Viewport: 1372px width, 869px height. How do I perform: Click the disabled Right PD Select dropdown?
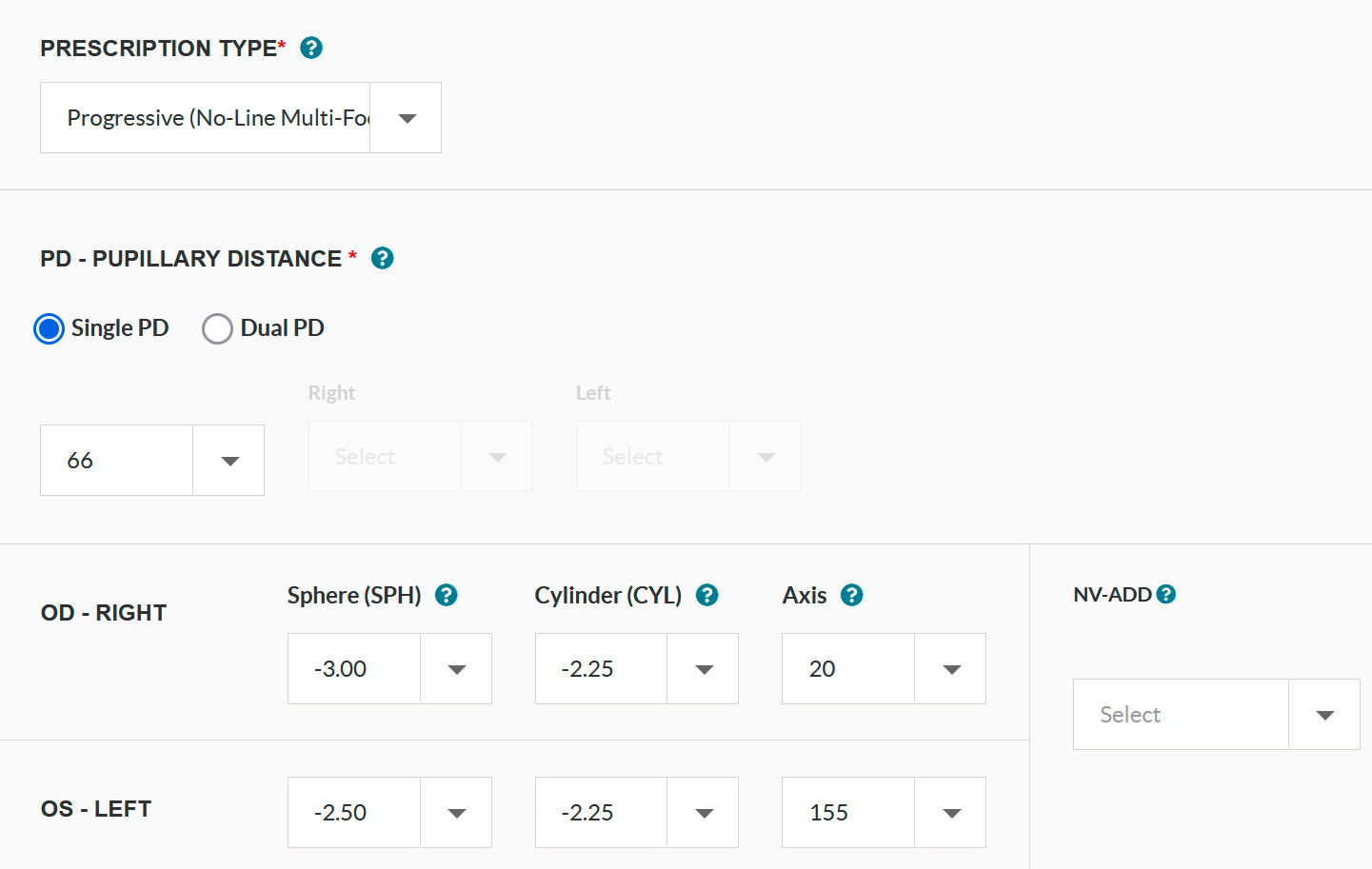pyautogui.click(x=420, y=457)
